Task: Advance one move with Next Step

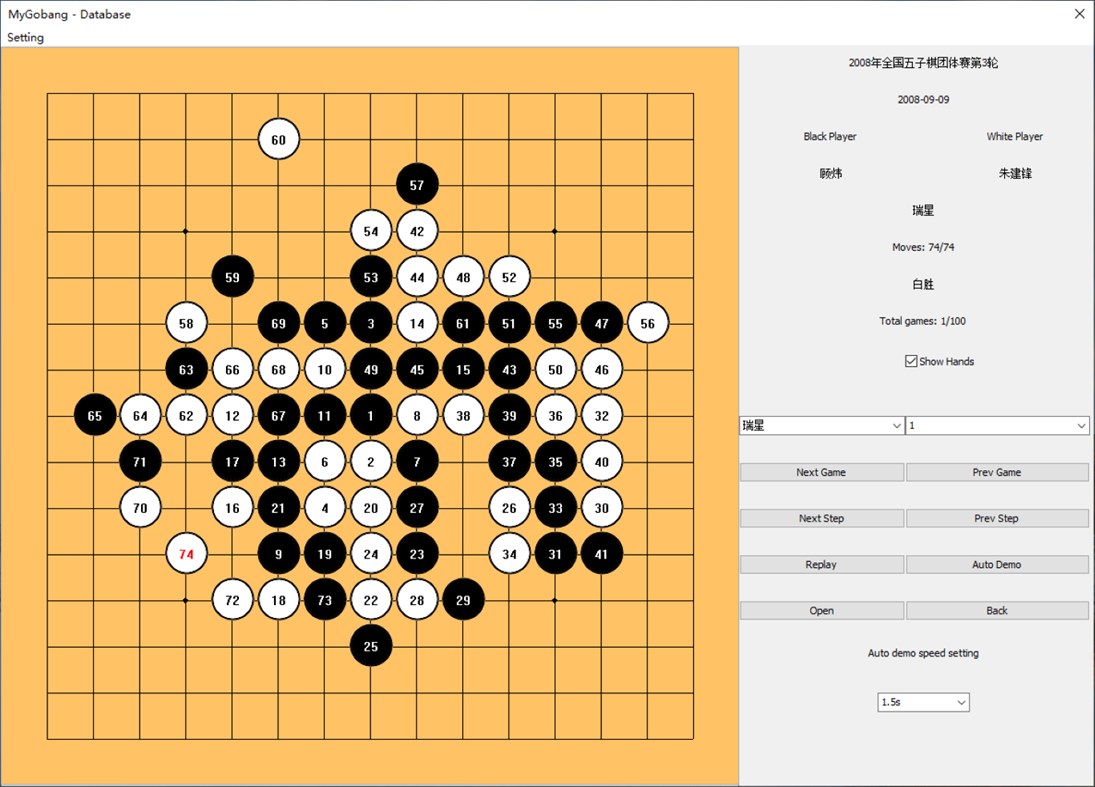Action: (820, 518)
